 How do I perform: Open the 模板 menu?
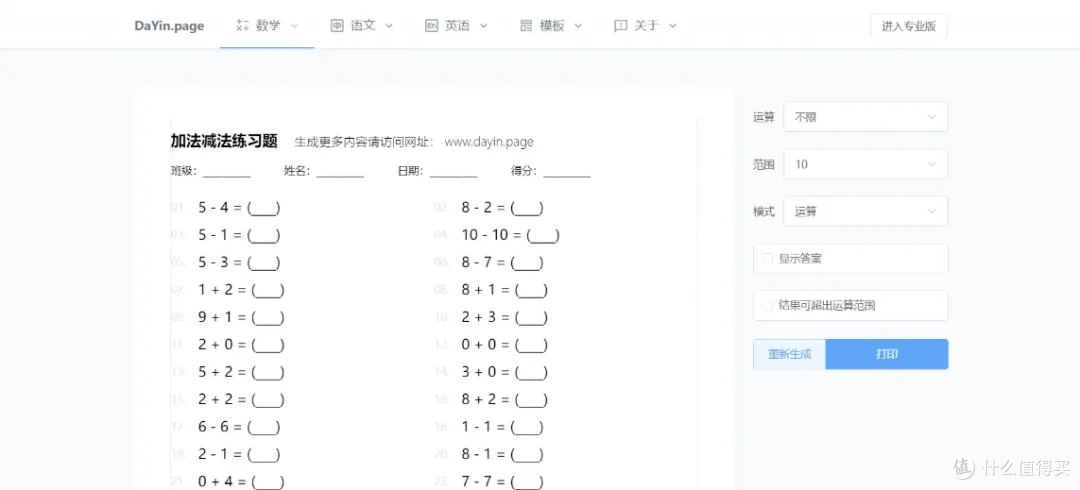pyautogui.click(x=552, y=26)
